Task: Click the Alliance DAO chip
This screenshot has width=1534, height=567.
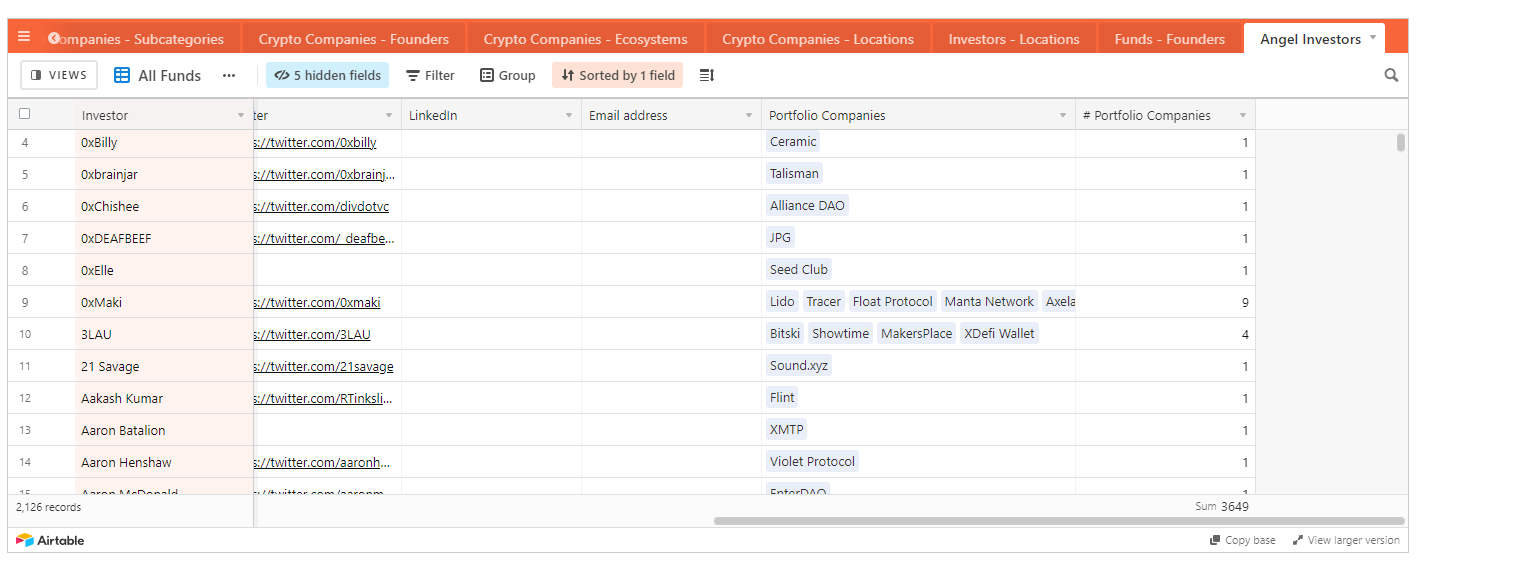Action: [807, 206]
